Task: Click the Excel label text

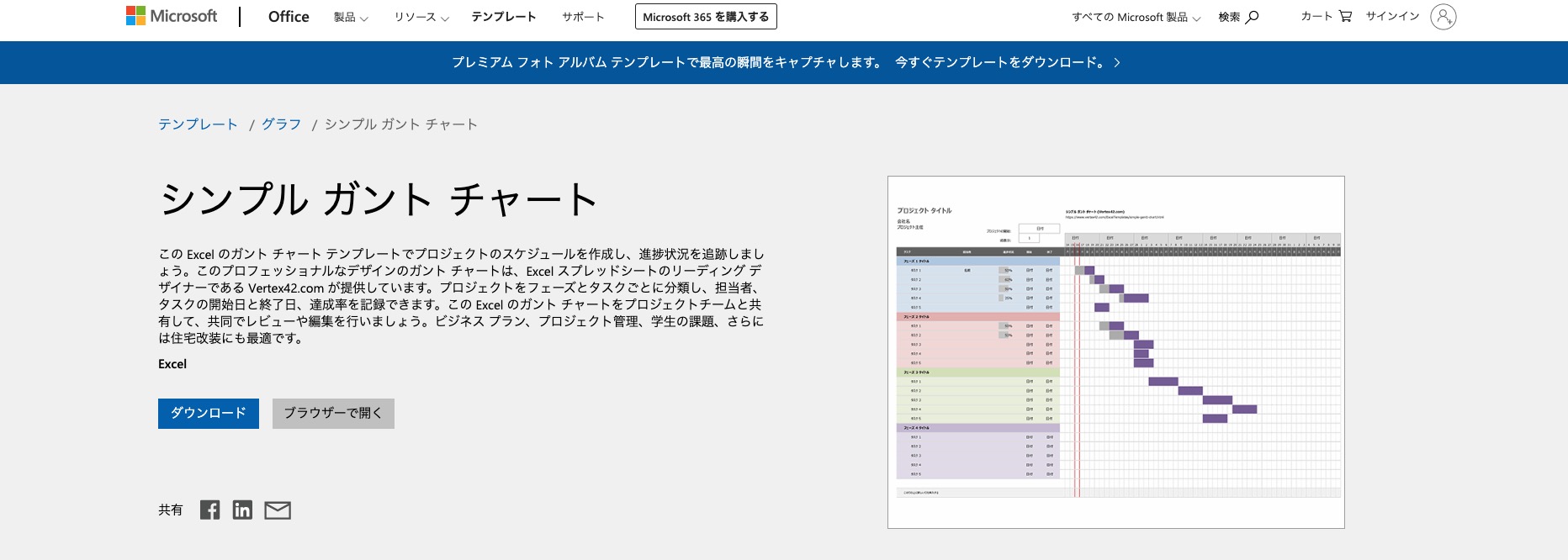Action: pyautogui.click(x=172, y=364)
